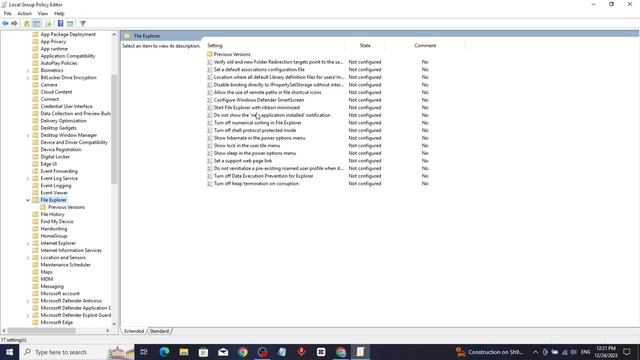The height and width of the screenshot is (360, 640).
Task: Sort by the Comment column header
Action: tap(425, 46)
